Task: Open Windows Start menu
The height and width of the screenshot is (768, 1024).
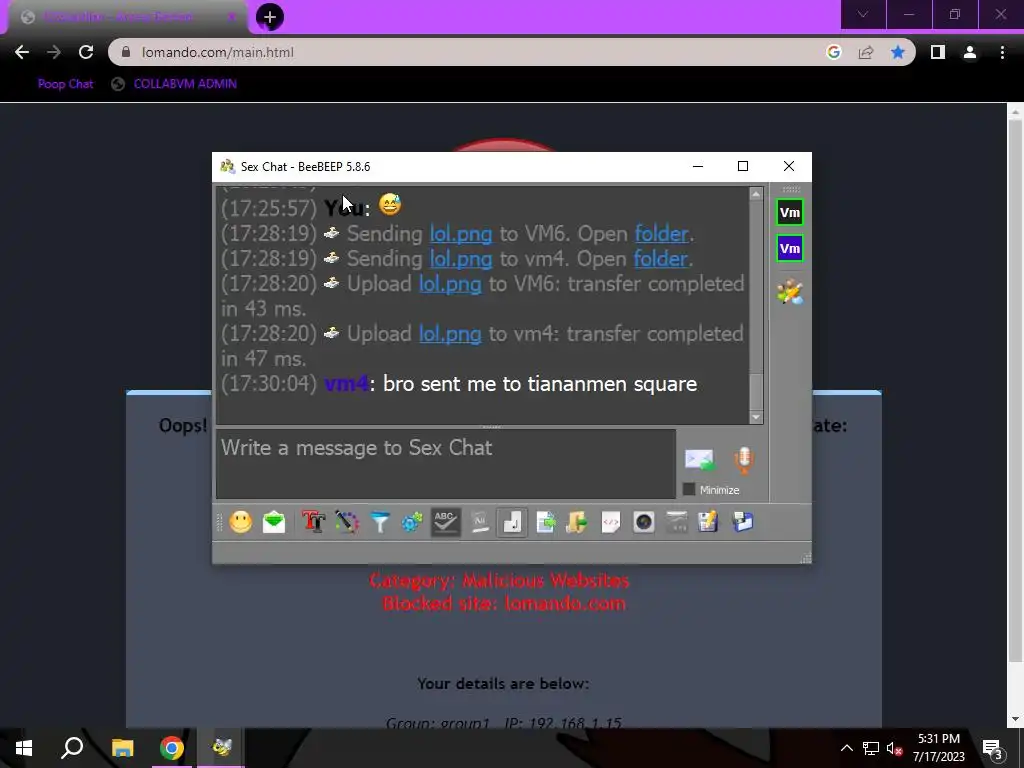Action: pos(24,748)
